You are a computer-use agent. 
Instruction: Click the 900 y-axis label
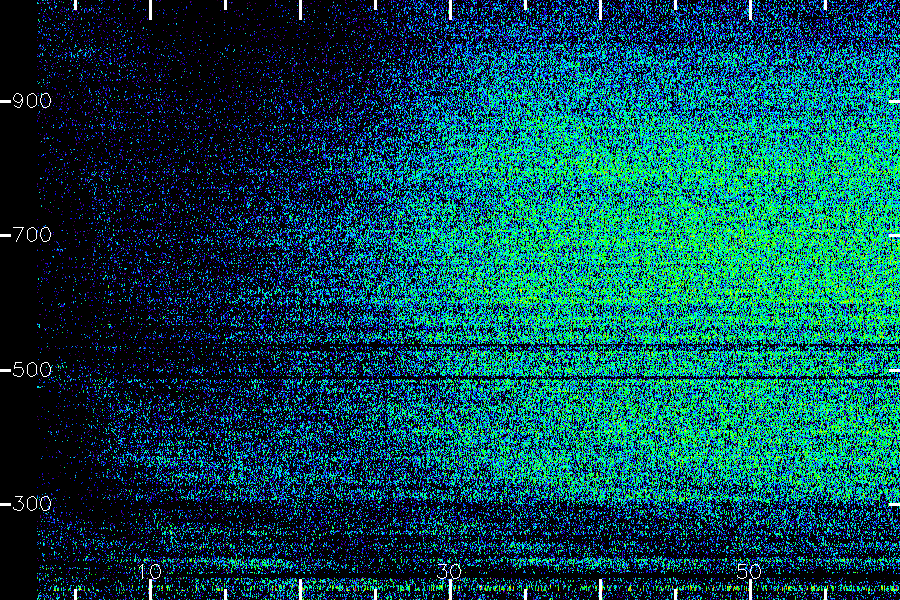point(32,101)
